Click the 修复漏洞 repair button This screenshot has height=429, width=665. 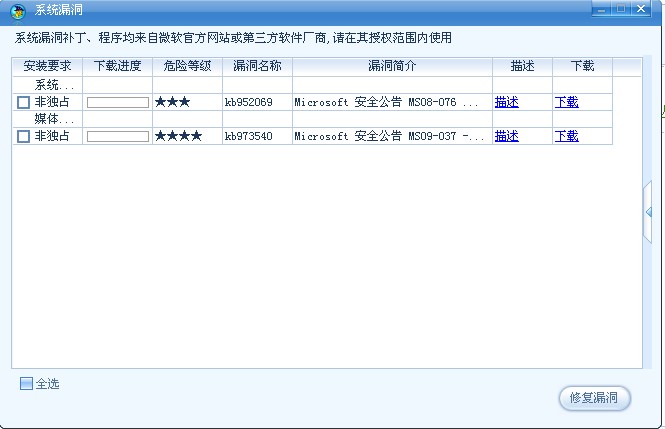[595, 398]
